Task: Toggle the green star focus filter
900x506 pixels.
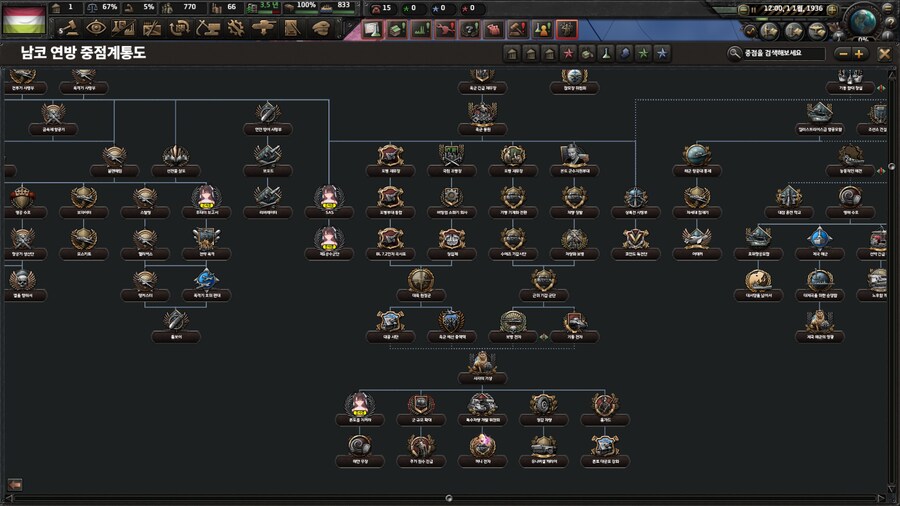Action: [x=645, y=53]
